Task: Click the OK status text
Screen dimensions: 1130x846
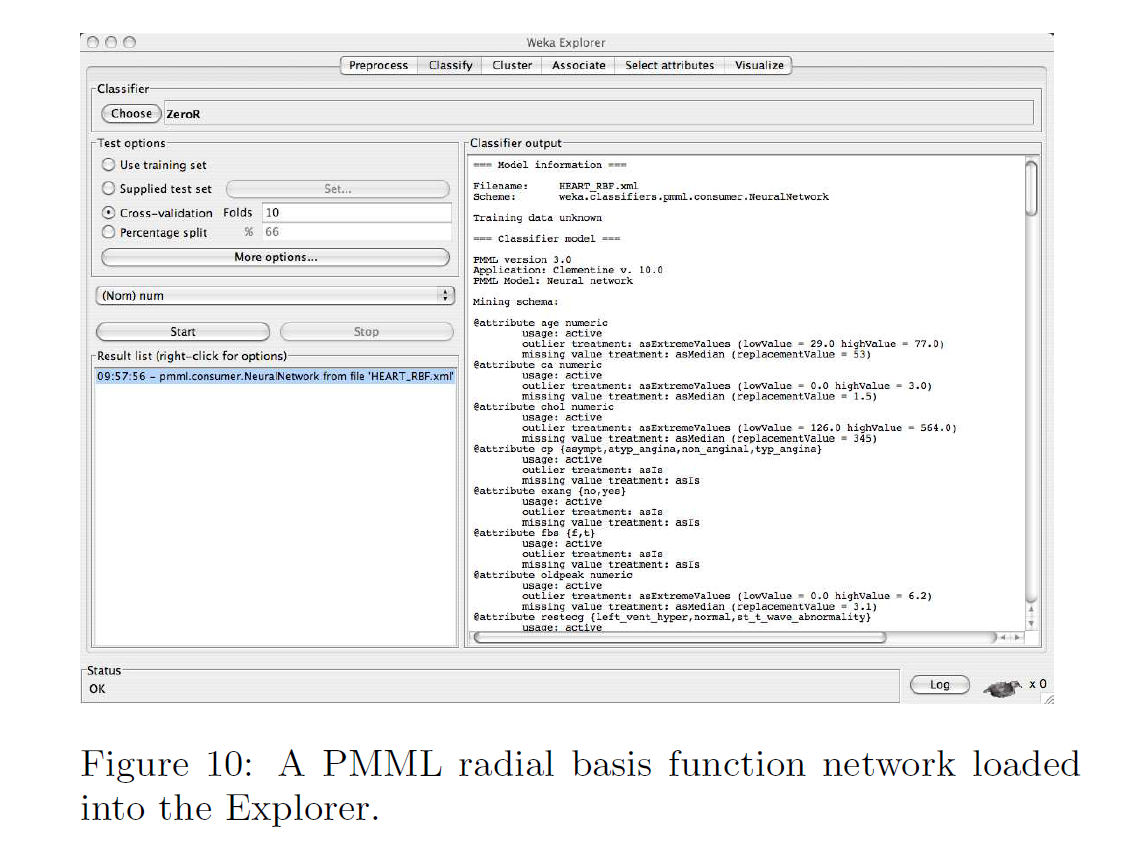Action: tap(97, 689)
